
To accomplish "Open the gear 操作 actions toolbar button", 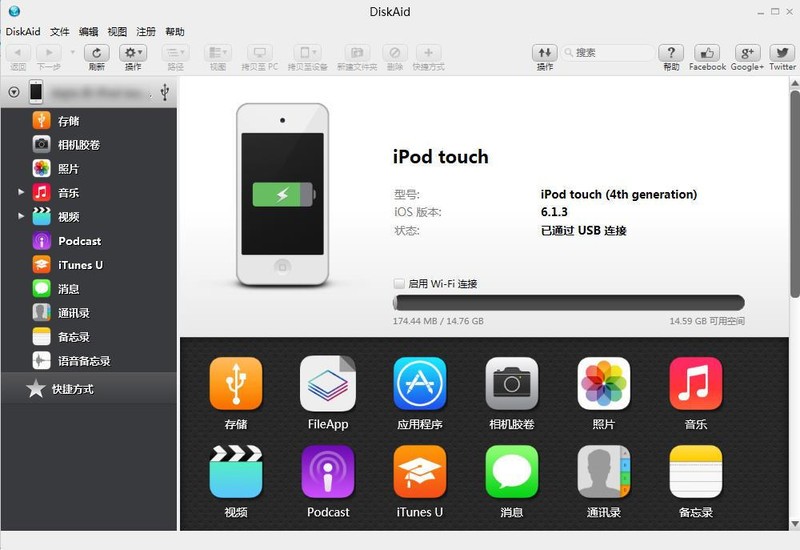I will (x=133, y=53).
